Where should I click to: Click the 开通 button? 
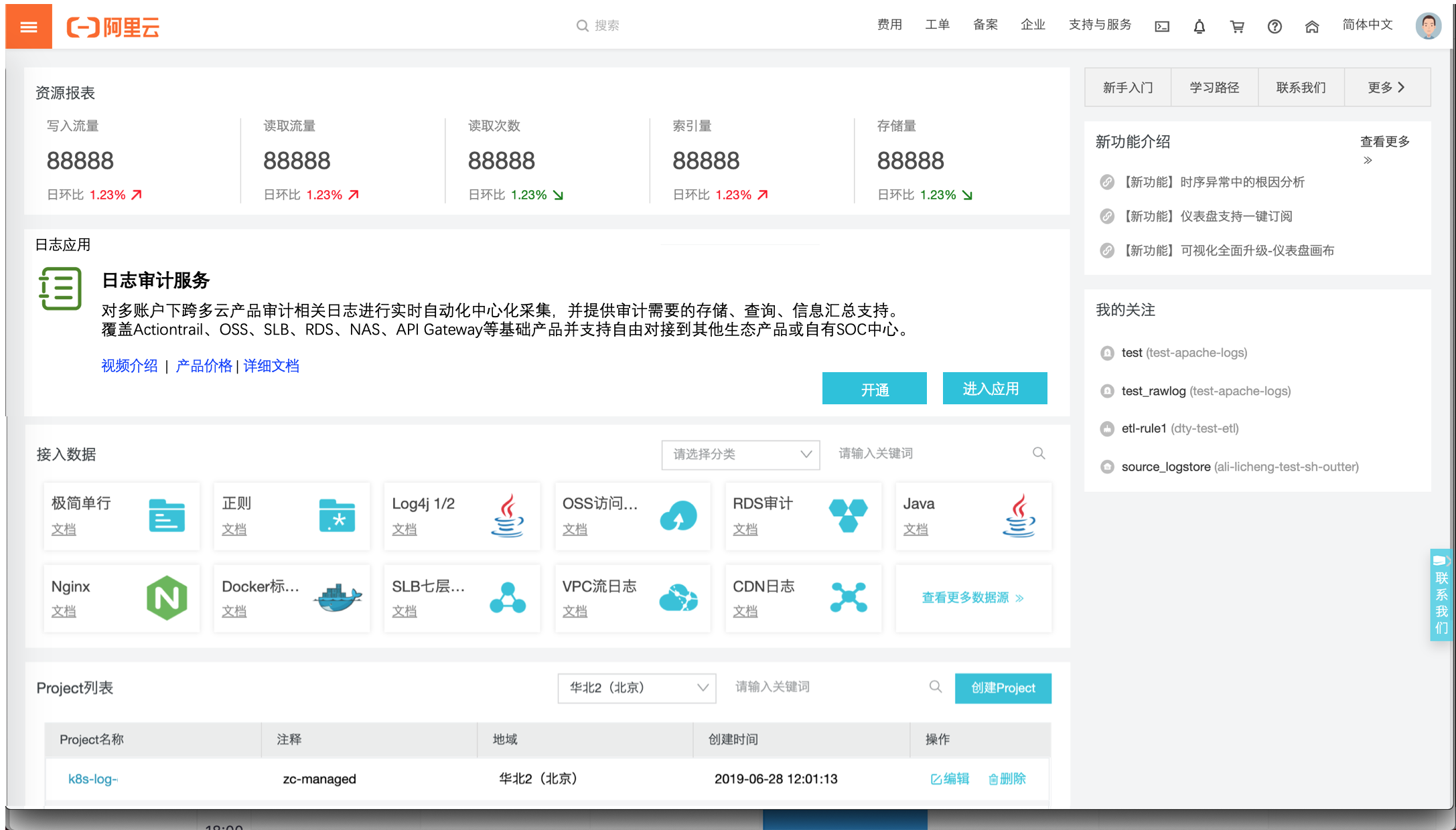[x=875, y=388]
